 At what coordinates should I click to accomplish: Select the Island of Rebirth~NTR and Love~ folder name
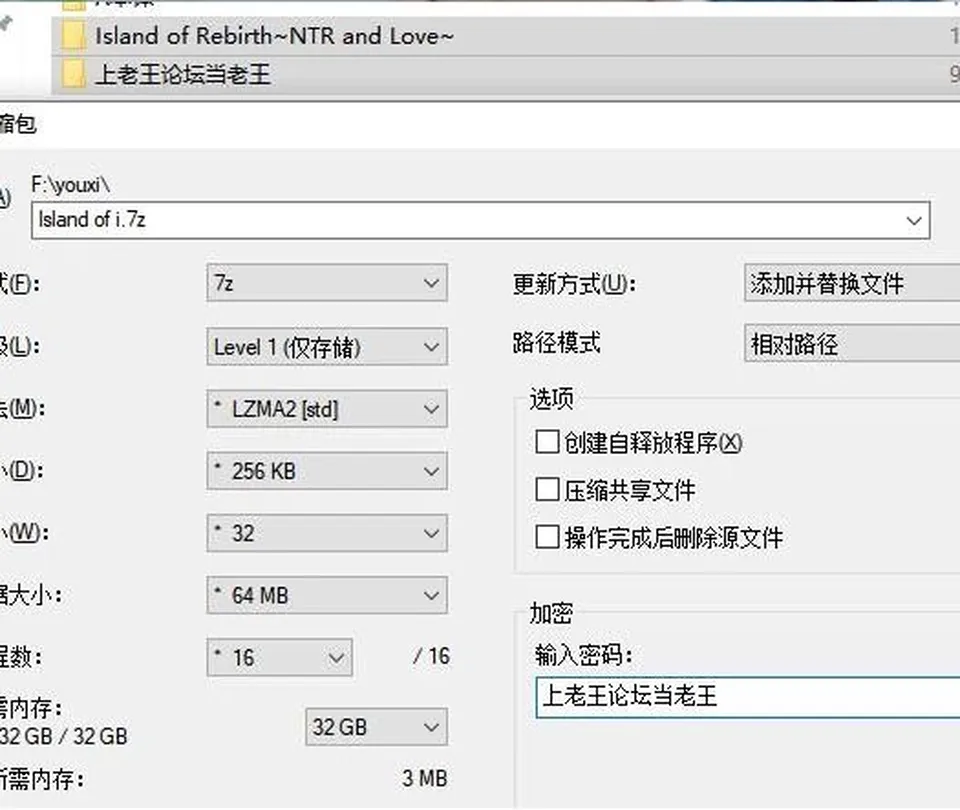pyautogui.click(x=274, y=36)
